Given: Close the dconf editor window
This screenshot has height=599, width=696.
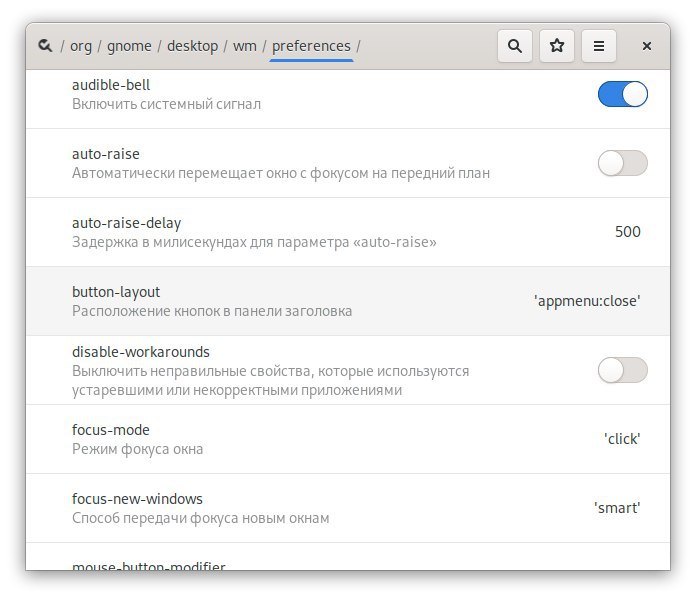Looking at the screenshot, I should click(647, 46).
